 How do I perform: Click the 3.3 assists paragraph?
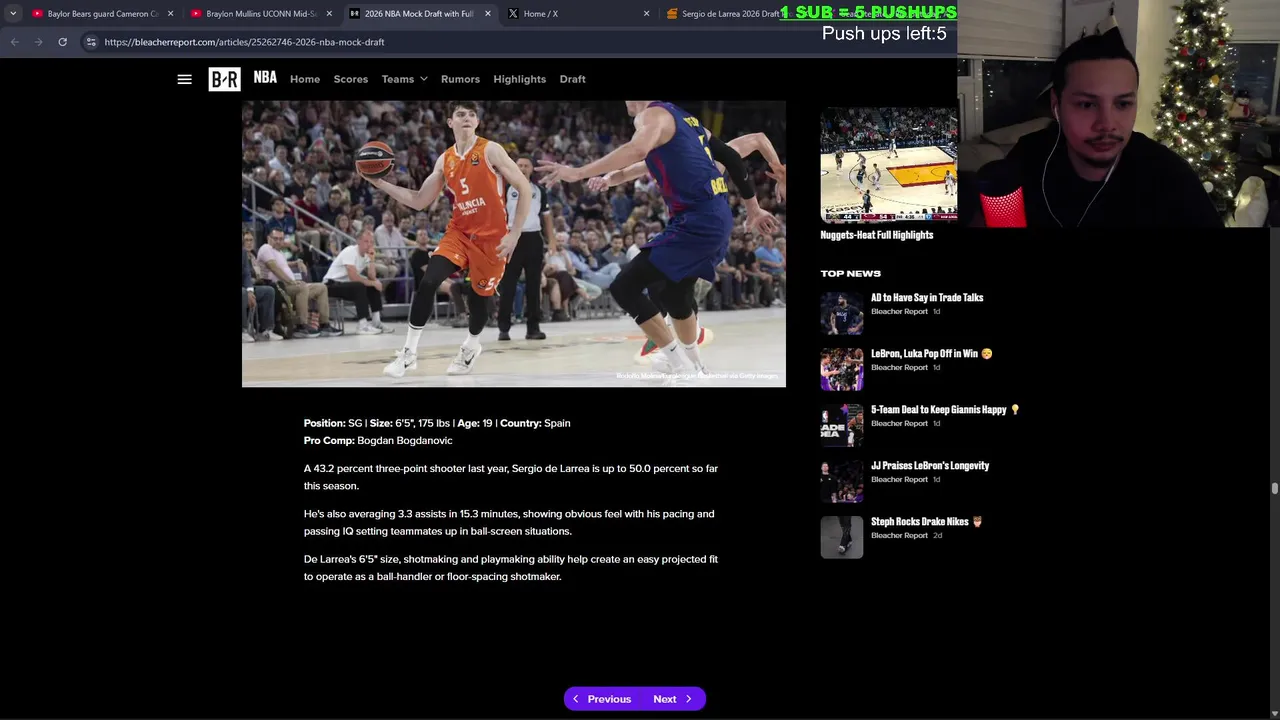coord(509,522)
